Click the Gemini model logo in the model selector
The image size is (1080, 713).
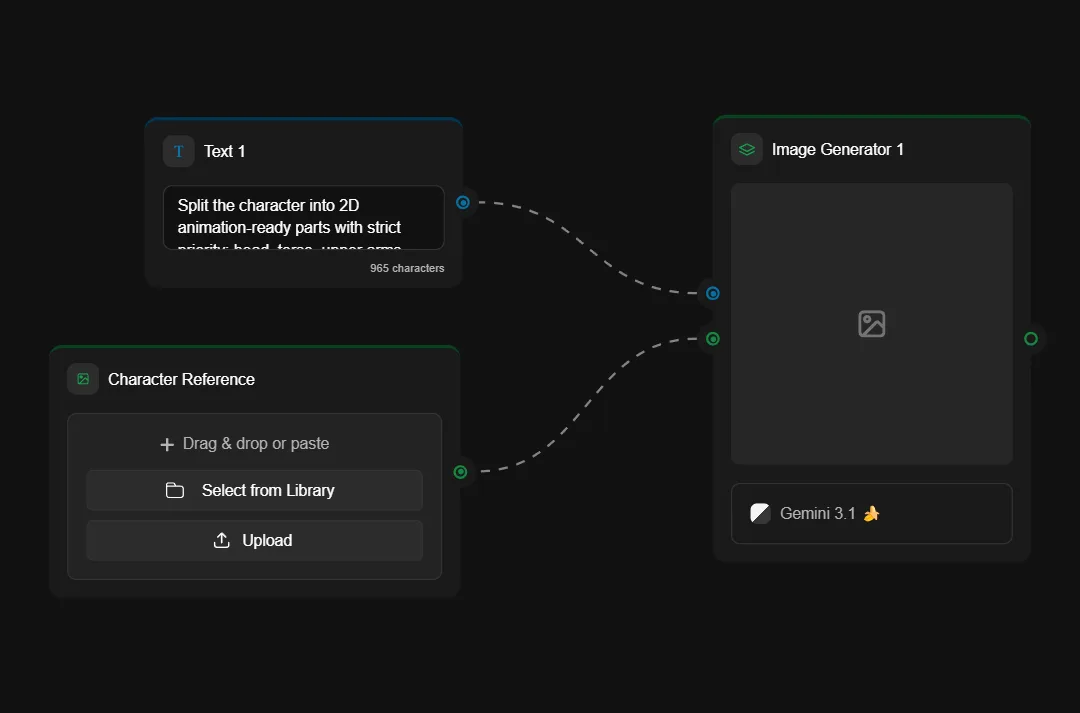[760, 513]
